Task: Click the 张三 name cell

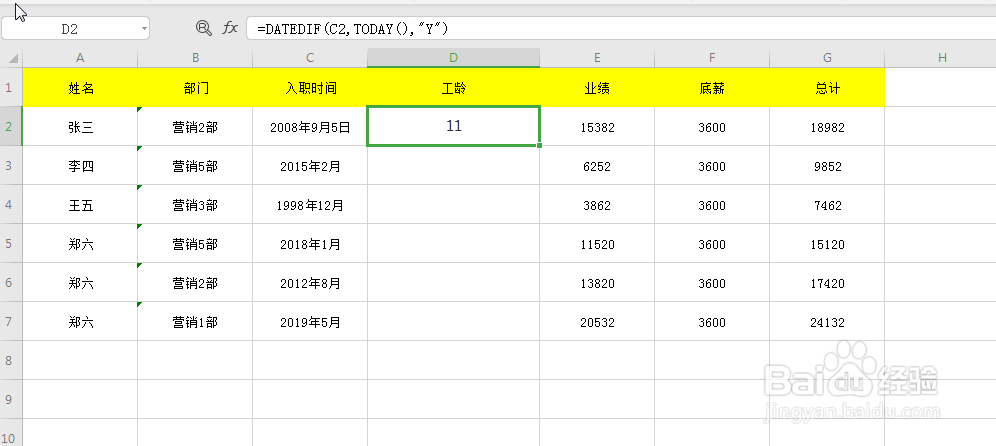Action: coord(80,127)
